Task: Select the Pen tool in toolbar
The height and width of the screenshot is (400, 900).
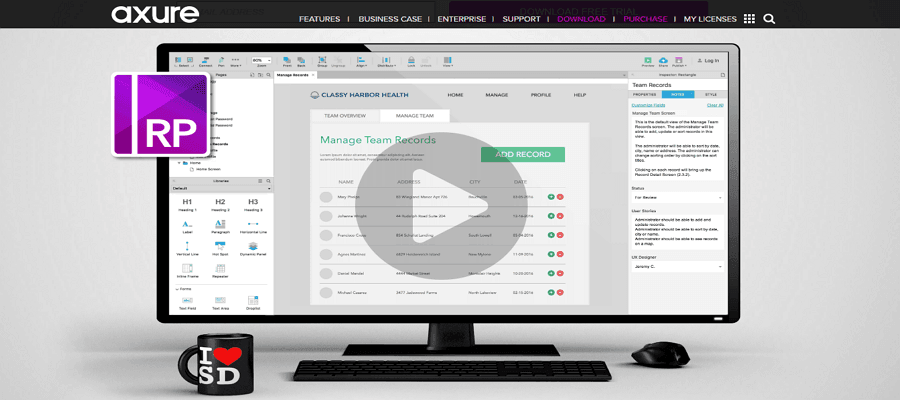Action: [221, 61]
